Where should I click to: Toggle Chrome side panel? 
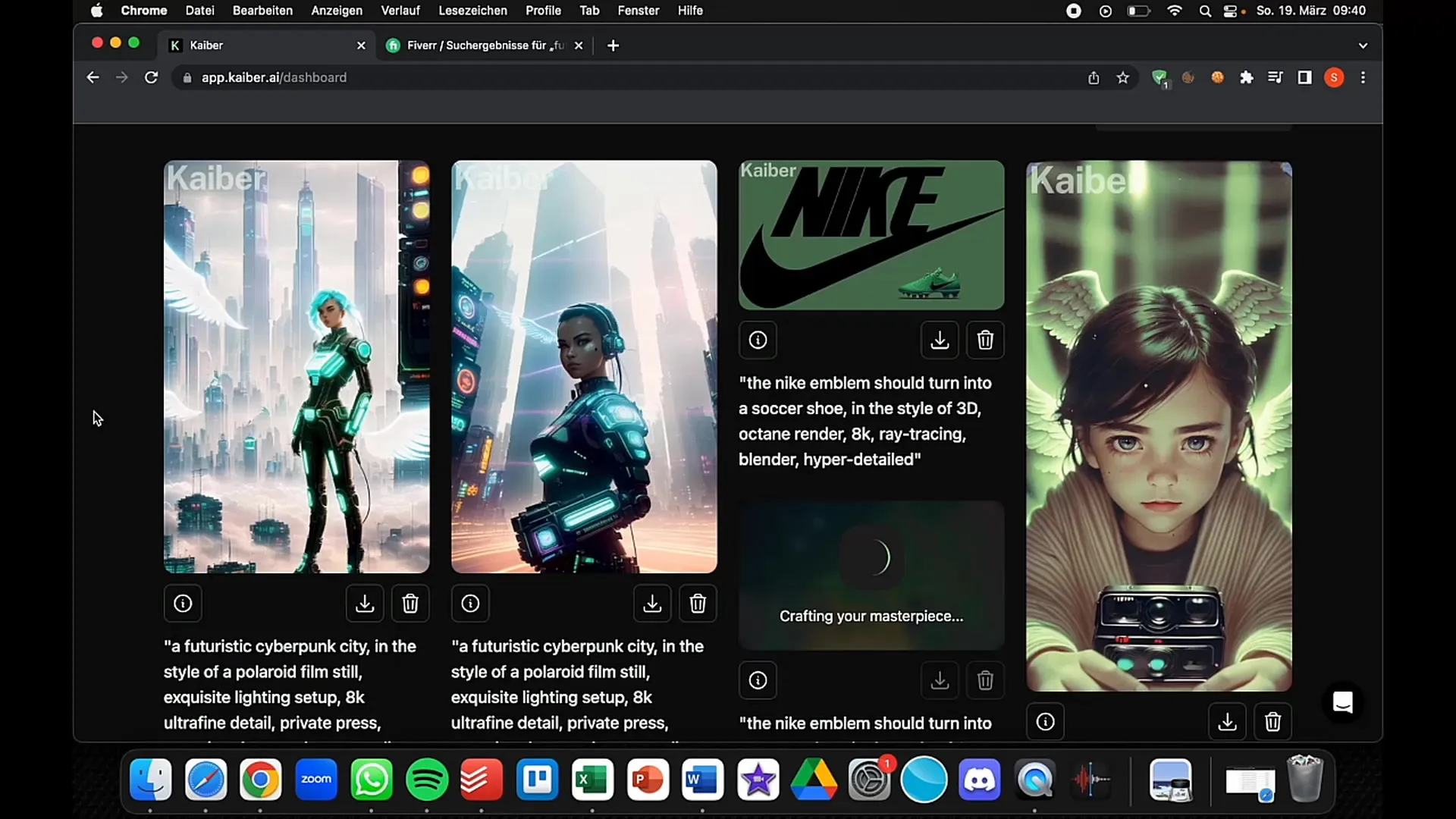tap(1304, 77)
